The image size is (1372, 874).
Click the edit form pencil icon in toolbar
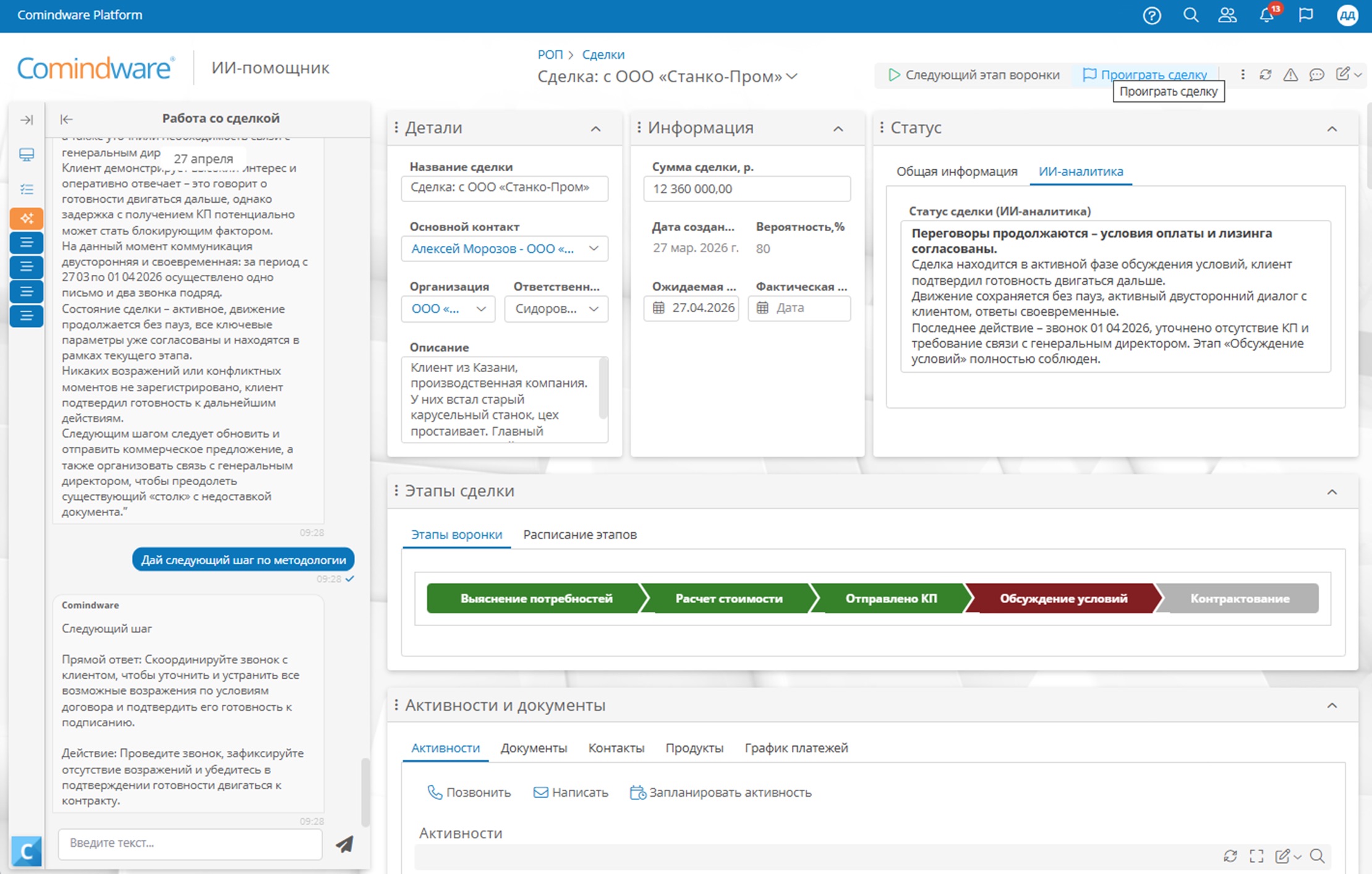point(1343,75)
